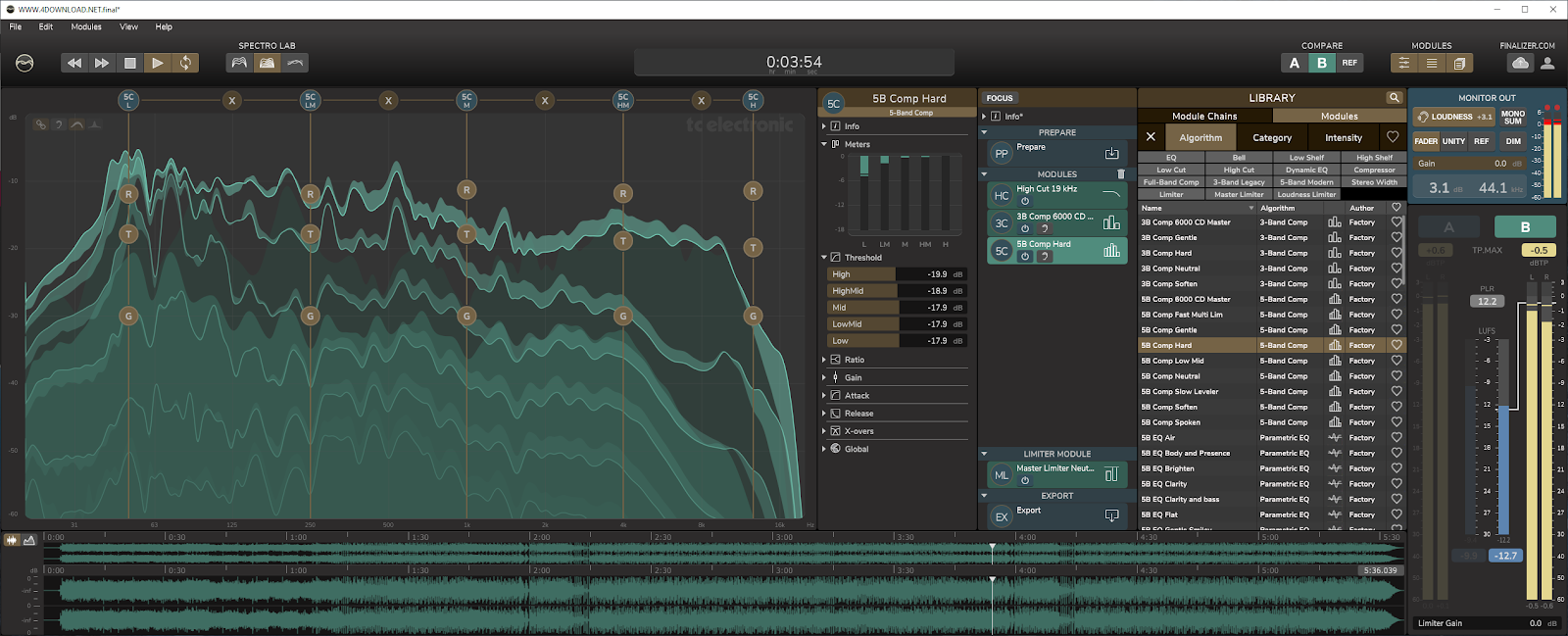Image resolution: width=1568 pixels, height=636 pixels.
Task: Click the Library search icon
Action: 1394,98
